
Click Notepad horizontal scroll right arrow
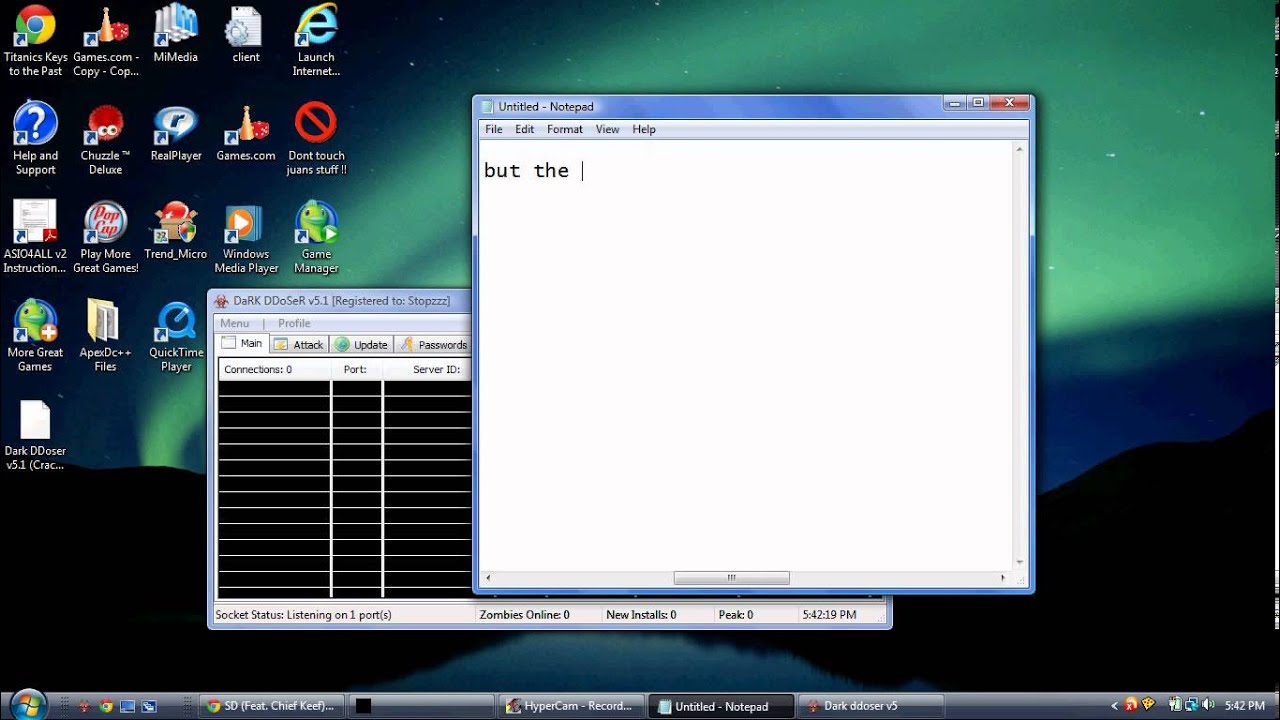pos(1003,578)
